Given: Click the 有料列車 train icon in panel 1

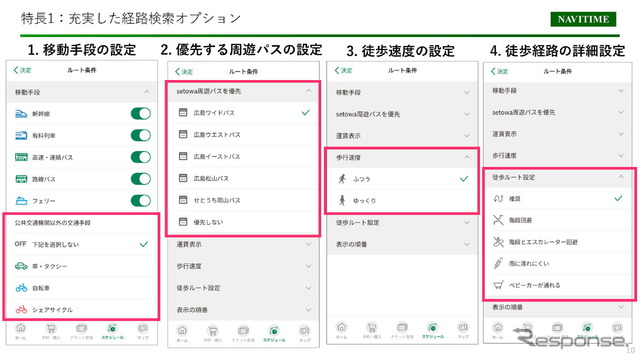Looking at the screenshot, I should 21,136.
